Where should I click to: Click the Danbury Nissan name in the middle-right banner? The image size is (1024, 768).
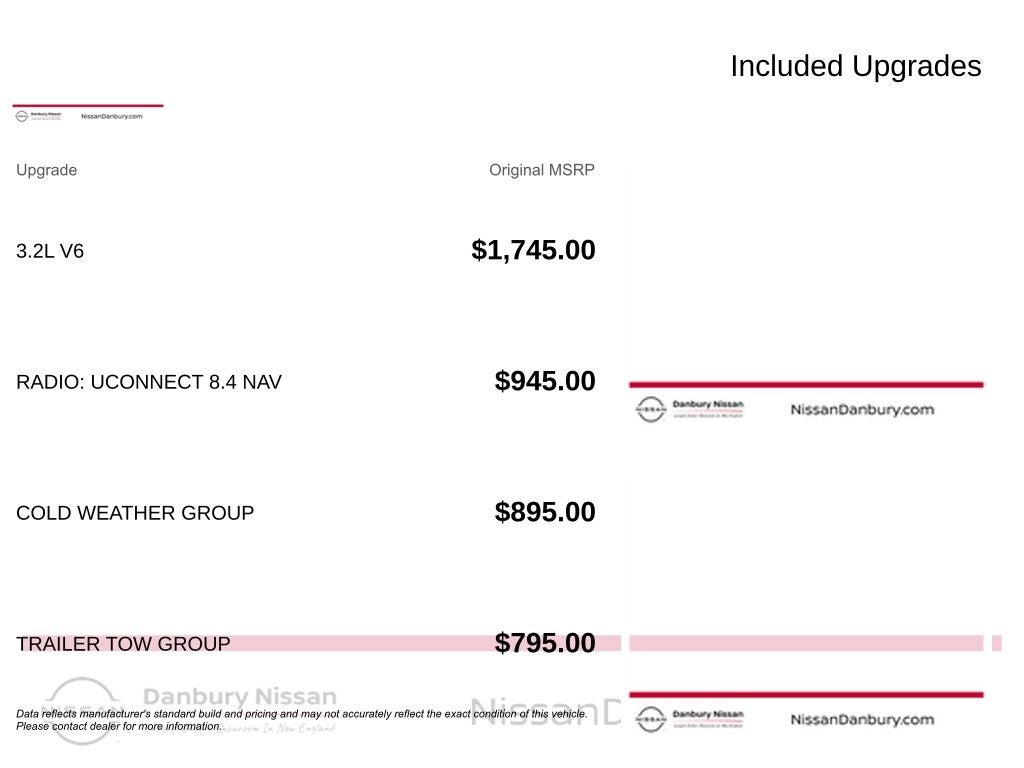(x=708, y=405)
